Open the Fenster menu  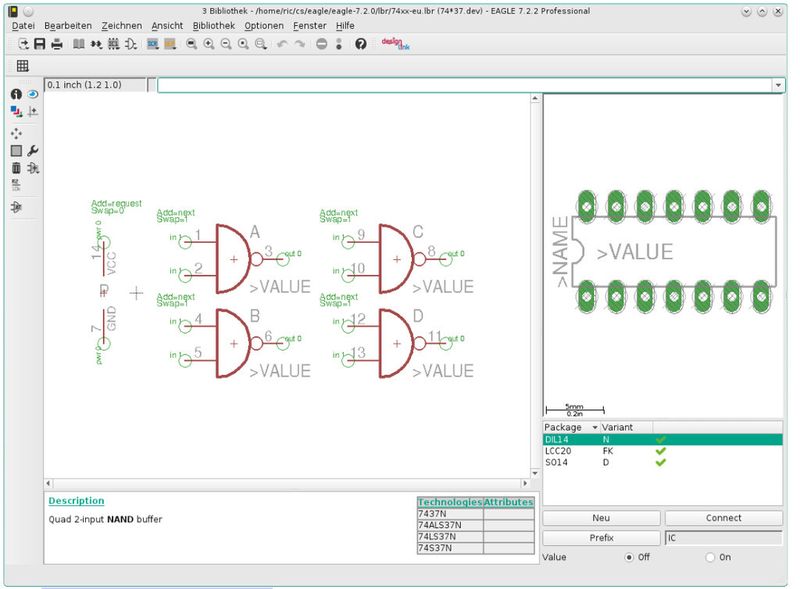pos(309,26)
